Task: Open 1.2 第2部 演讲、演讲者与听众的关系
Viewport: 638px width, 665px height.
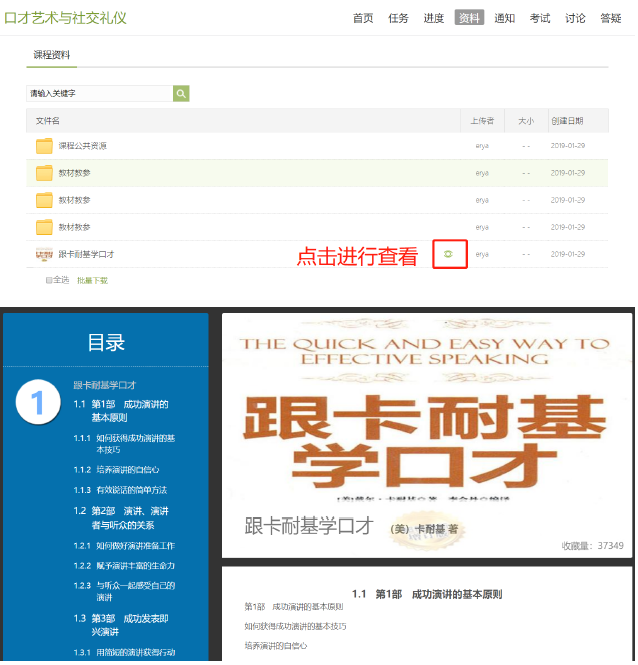Action: tap(121, 519)
